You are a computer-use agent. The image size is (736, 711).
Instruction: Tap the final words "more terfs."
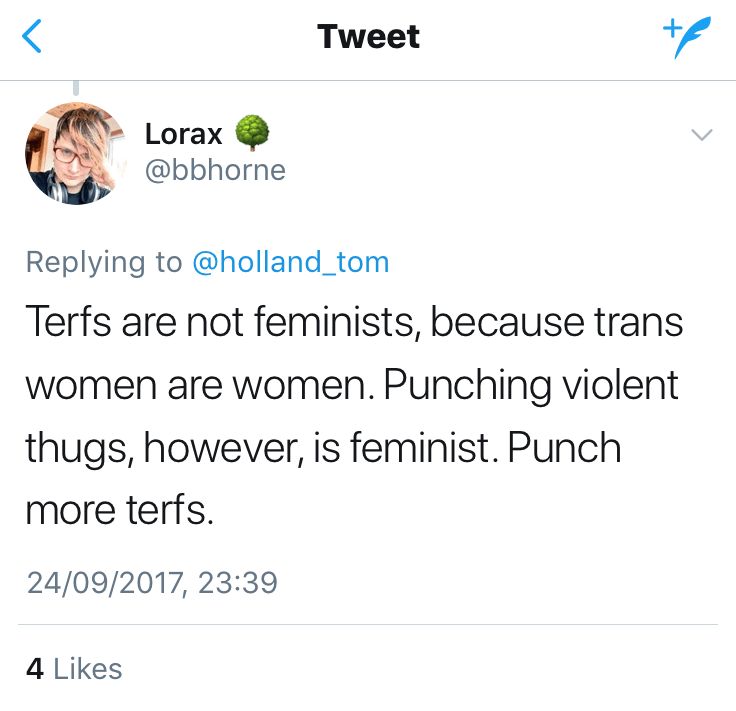tap(120, 510)
